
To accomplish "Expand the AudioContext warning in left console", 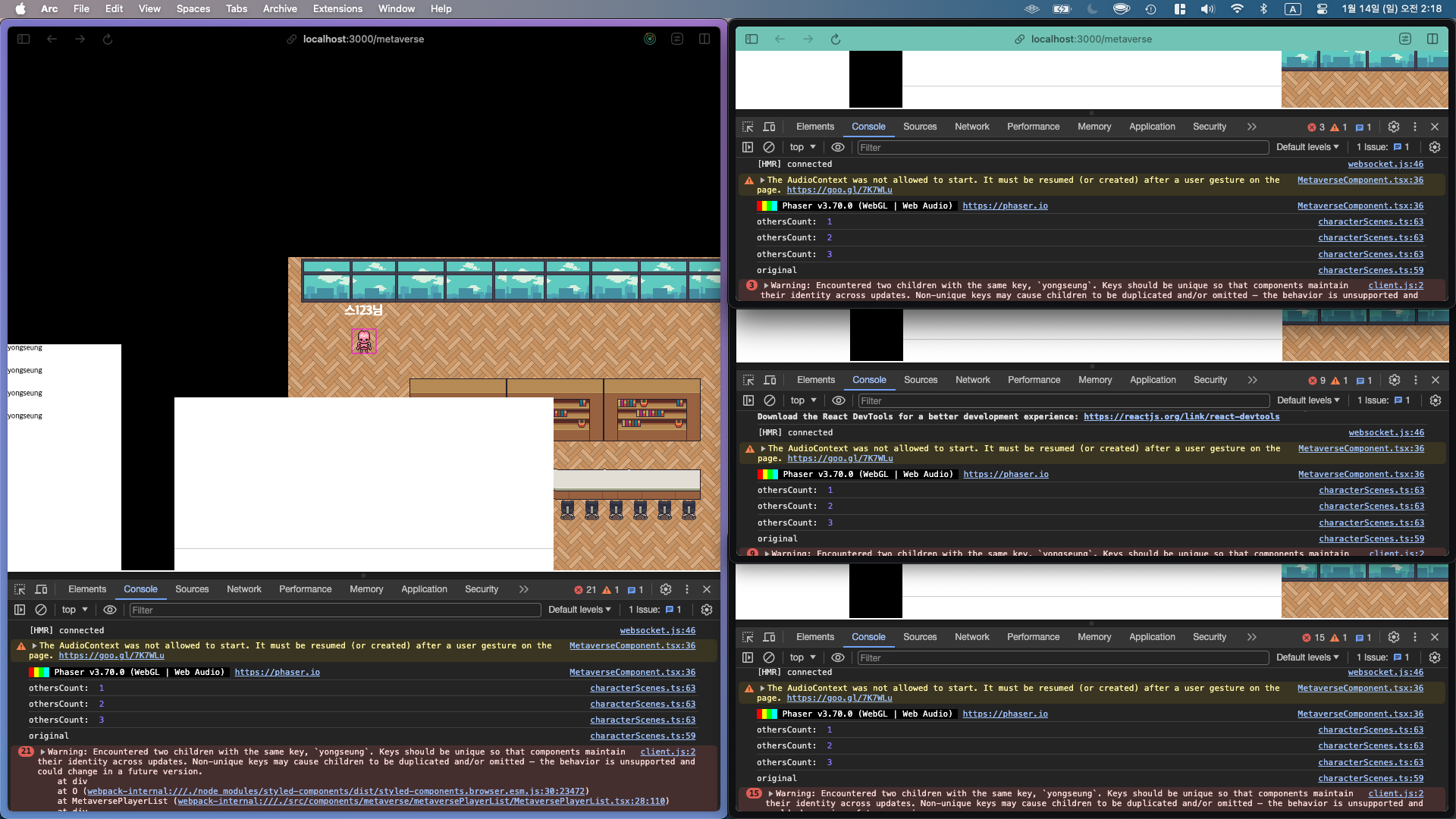I will click(x=34, y=646).
